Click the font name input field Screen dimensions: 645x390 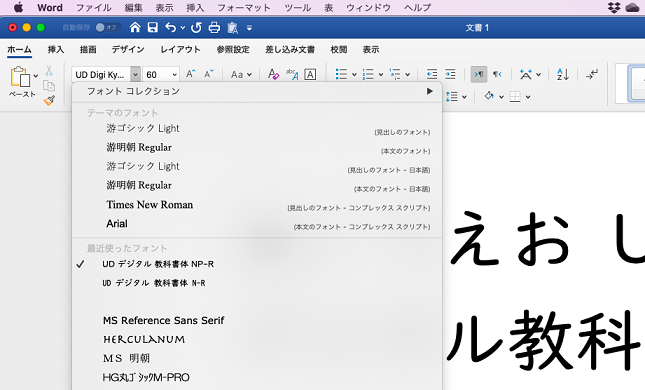pyautogui.click(x=101, y=74)
